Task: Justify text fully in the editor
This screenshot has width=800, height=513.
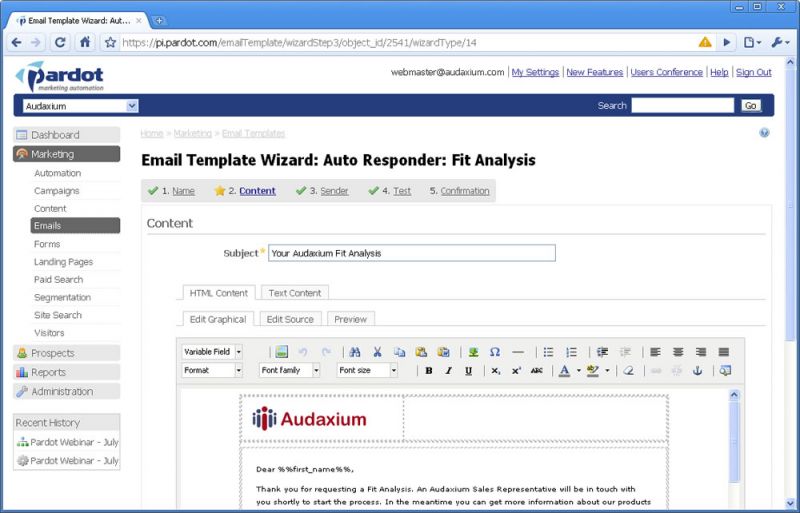Action: click(x=723, y=352)
